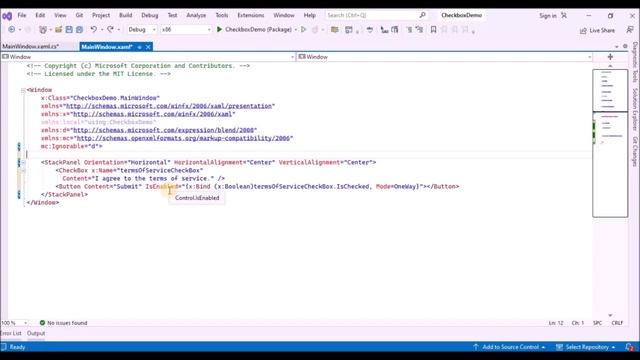The image size is (640, 360).
Task: Open the startup target dropdown arrow
Action: point(296,30)
